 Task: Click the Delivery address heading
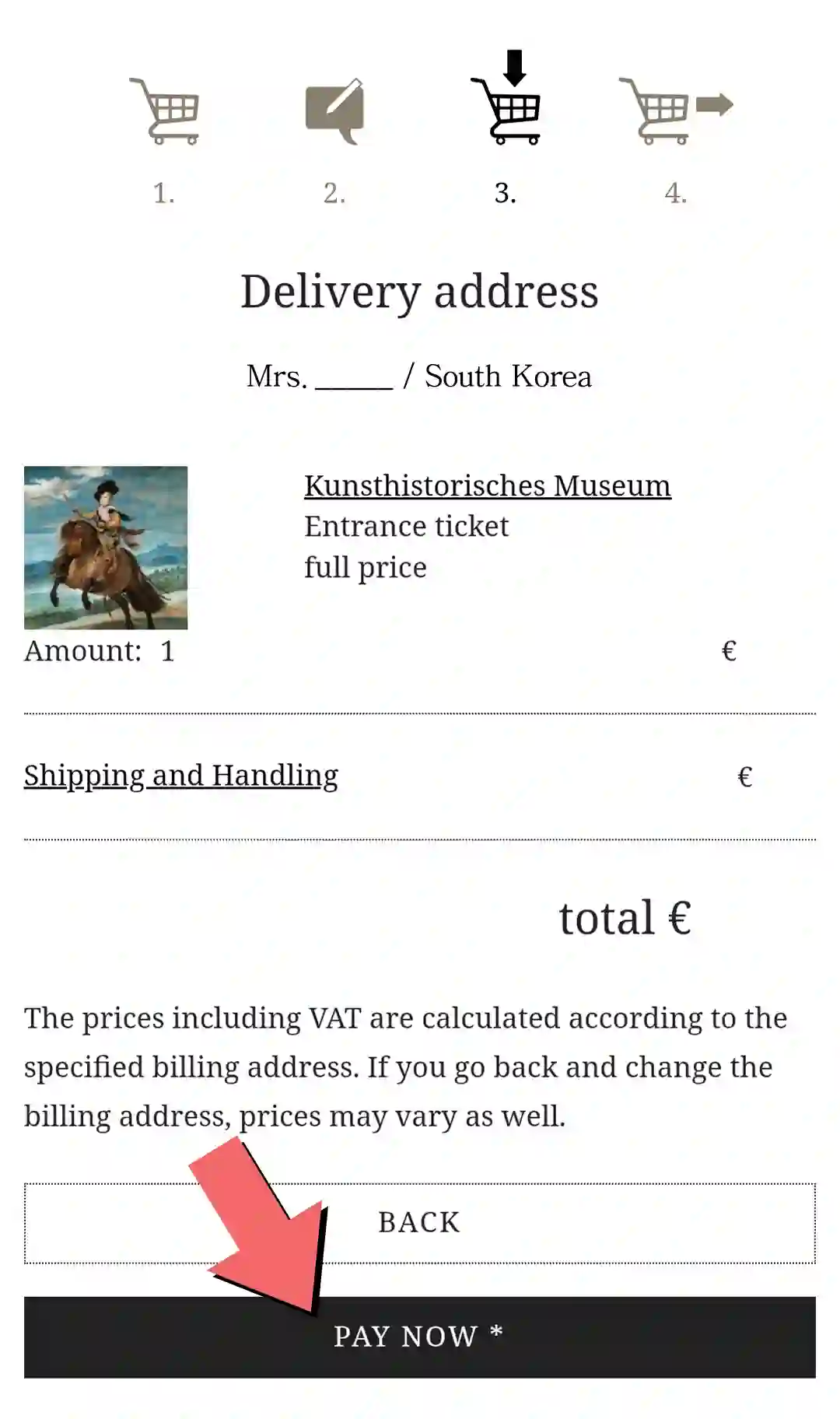[x=419, y=292]
